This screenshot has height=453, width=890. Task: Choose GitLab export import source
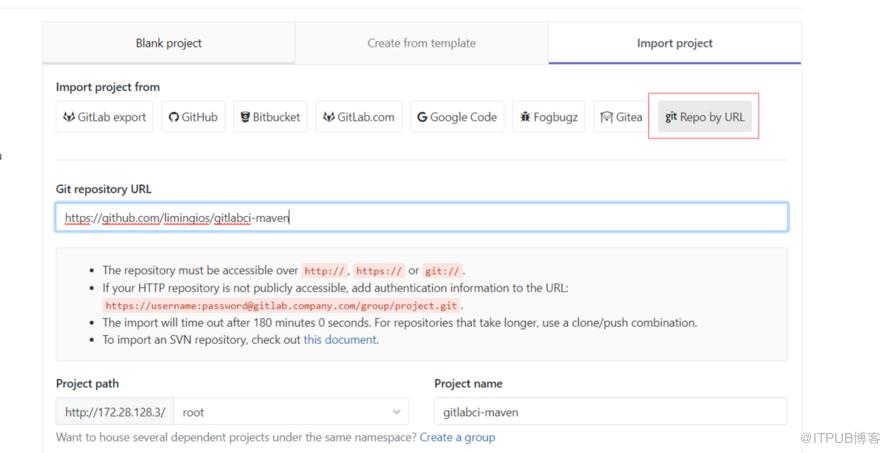tap(104, 117)
